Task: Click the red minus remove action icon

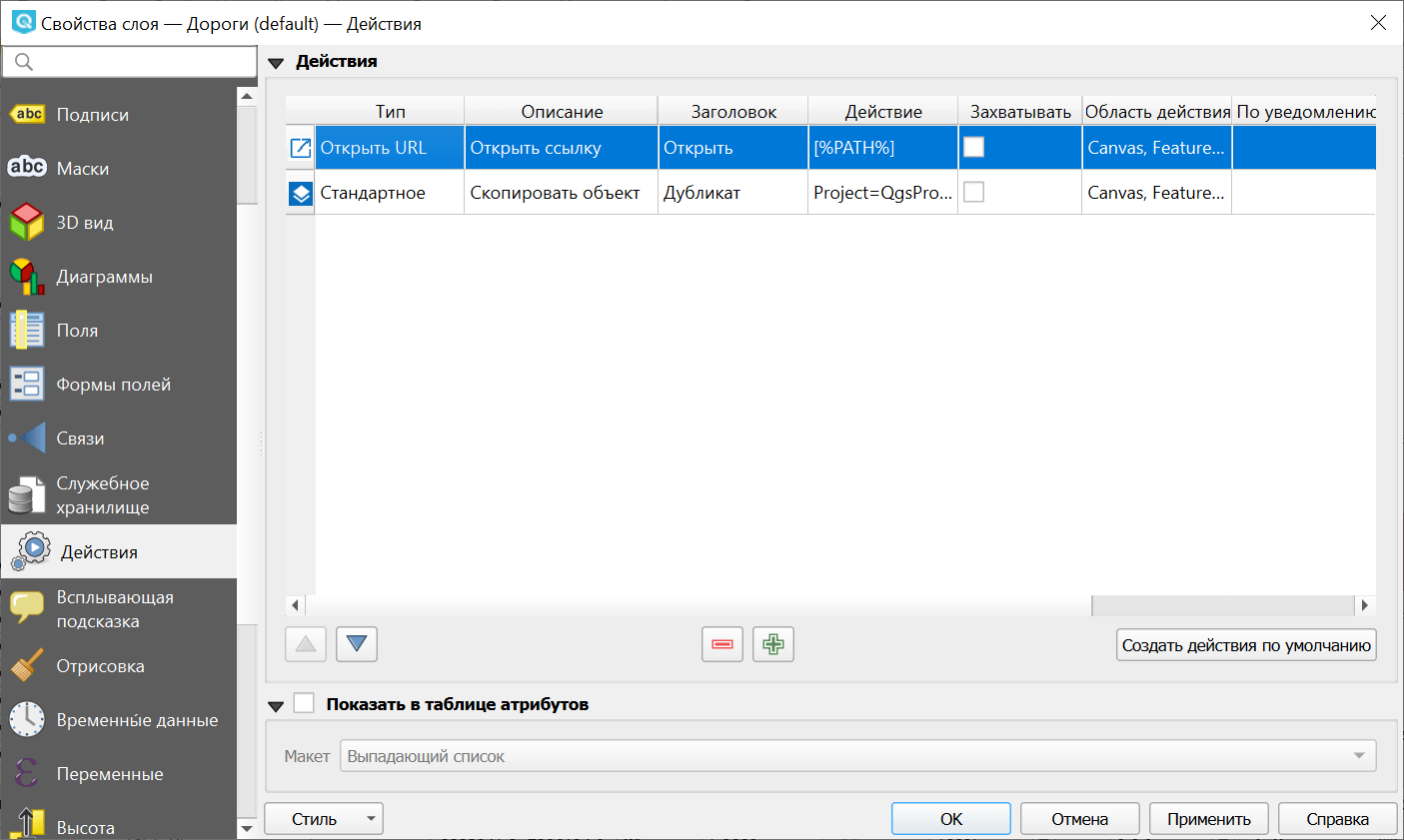Action: coord(721,644)
